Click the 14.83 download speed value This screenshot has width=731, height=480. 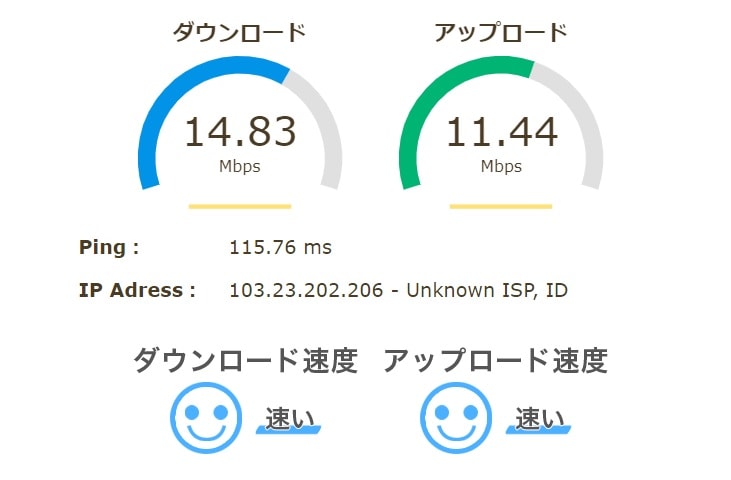(x=240, y=132)
